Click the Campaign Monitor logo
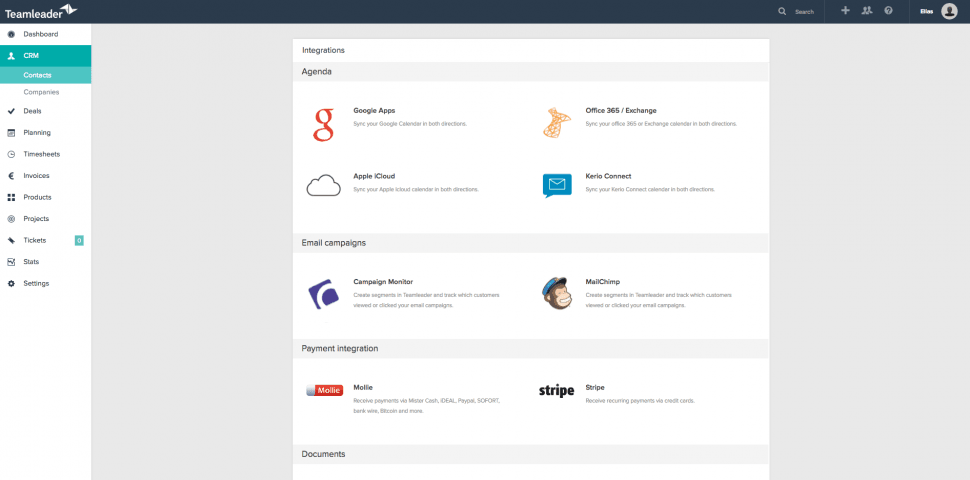 point(324,294)
